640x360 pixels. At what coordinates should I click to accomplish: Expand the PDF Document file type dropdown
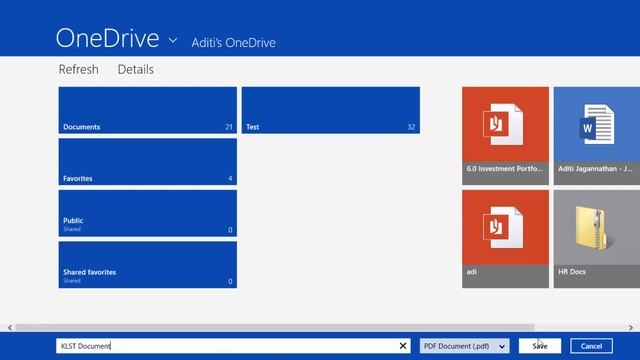pos(464,346)
